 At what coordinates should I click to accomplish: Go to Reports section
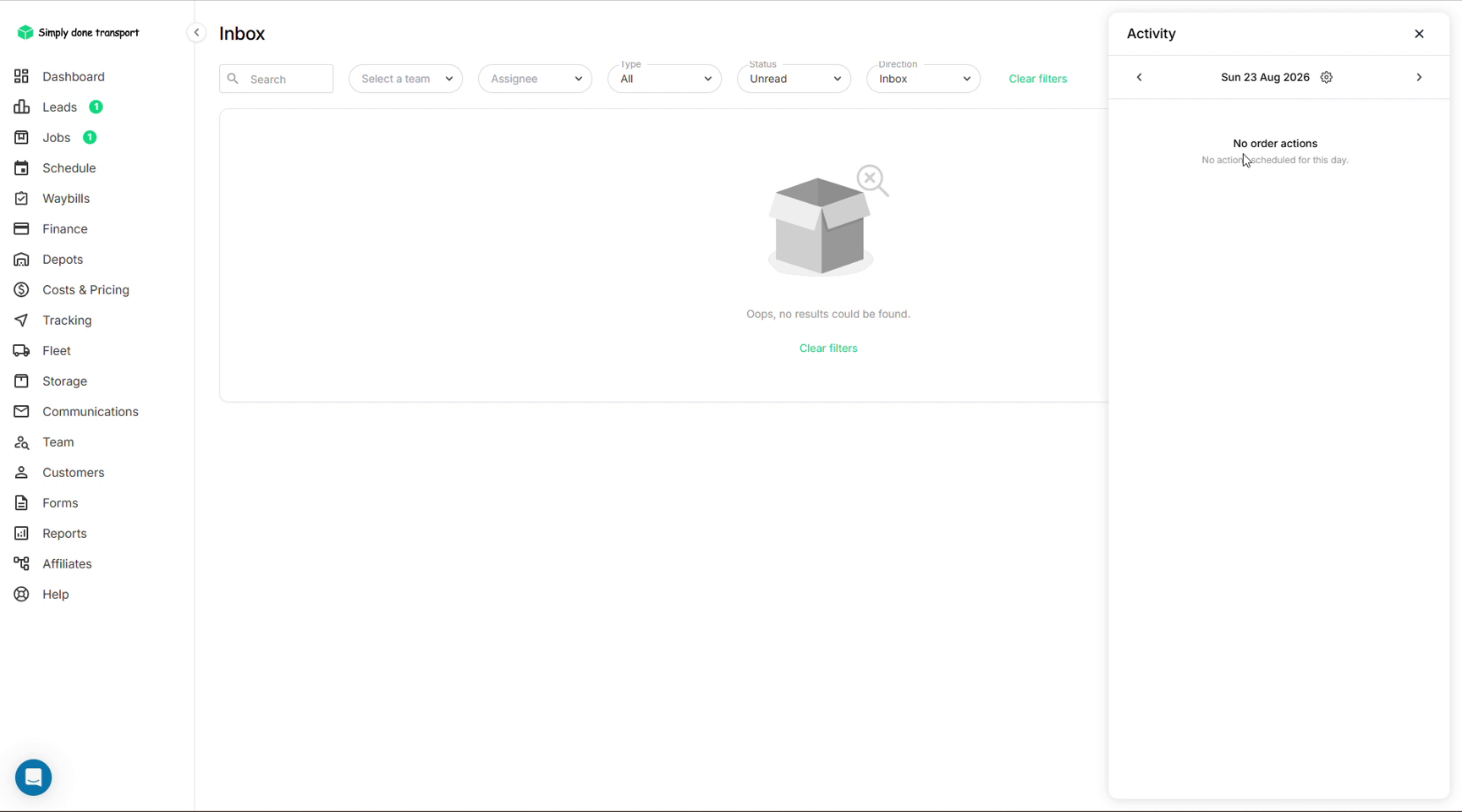pyautogui.click(x=64, y=533)
